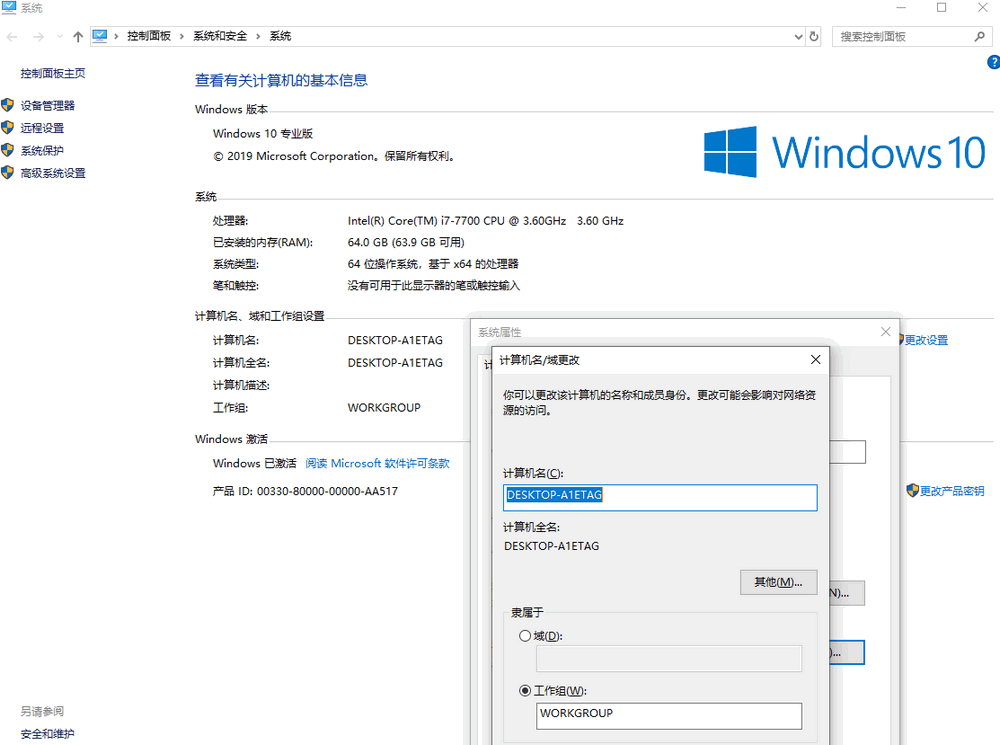
Task: Click the magnifier in 搜索控制面板 box
Action: (x=980, y=36)
